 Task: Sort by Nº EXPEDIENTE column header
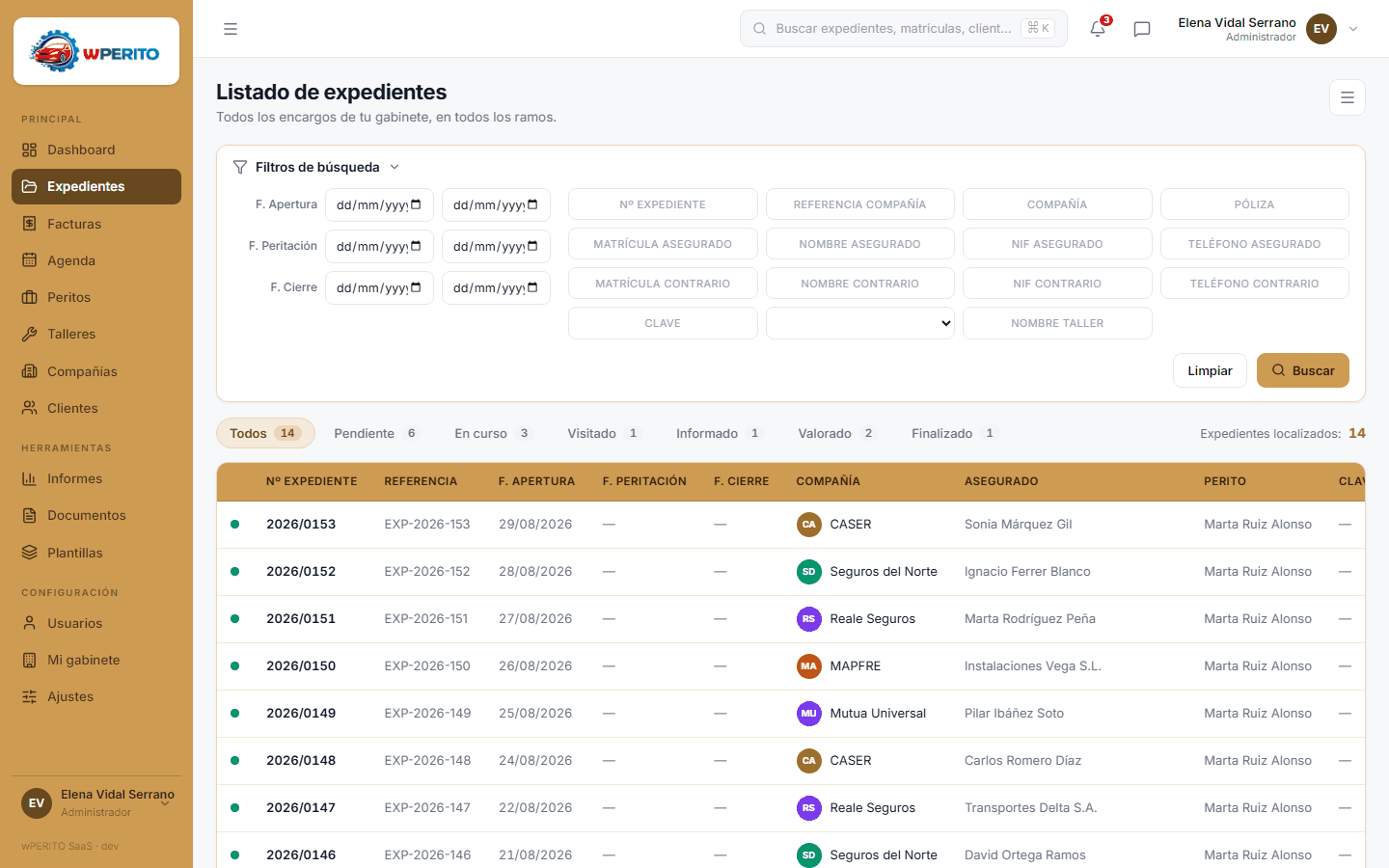pos(312,481)
